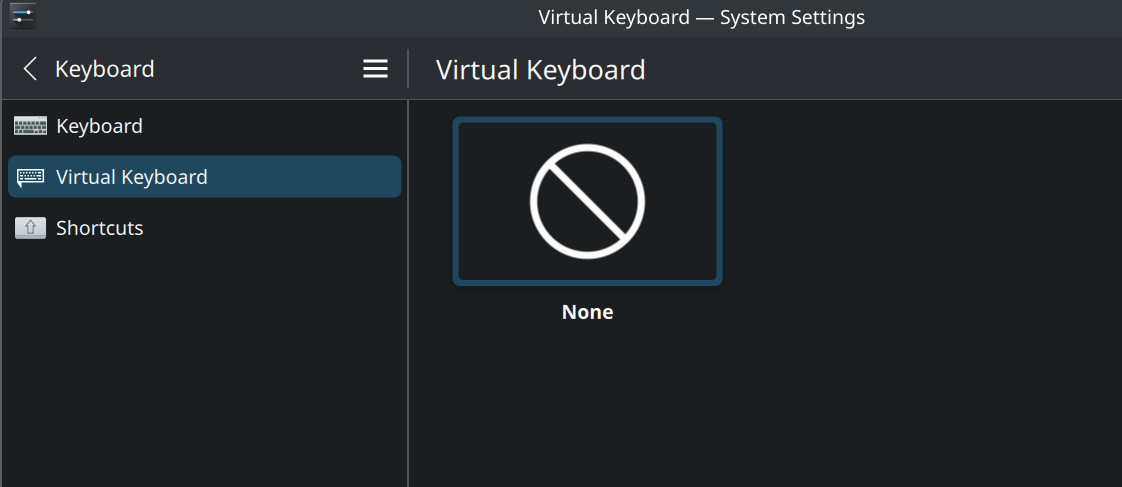Viewport: 1122px width, 487px height.
Task: Click the blank content area beside the None tile
Action: point(916,215)
